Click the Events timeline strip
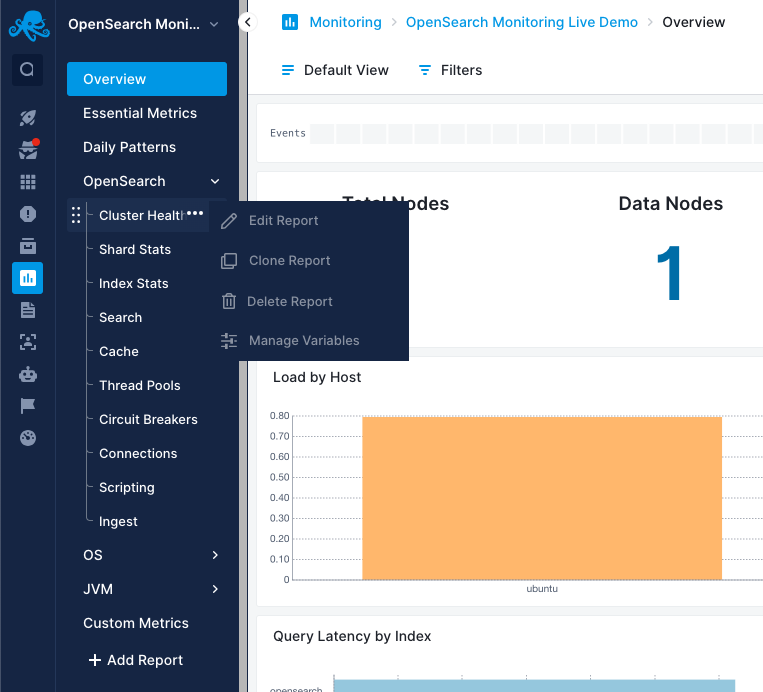This screenshot has height=692, width=763. 536,133
